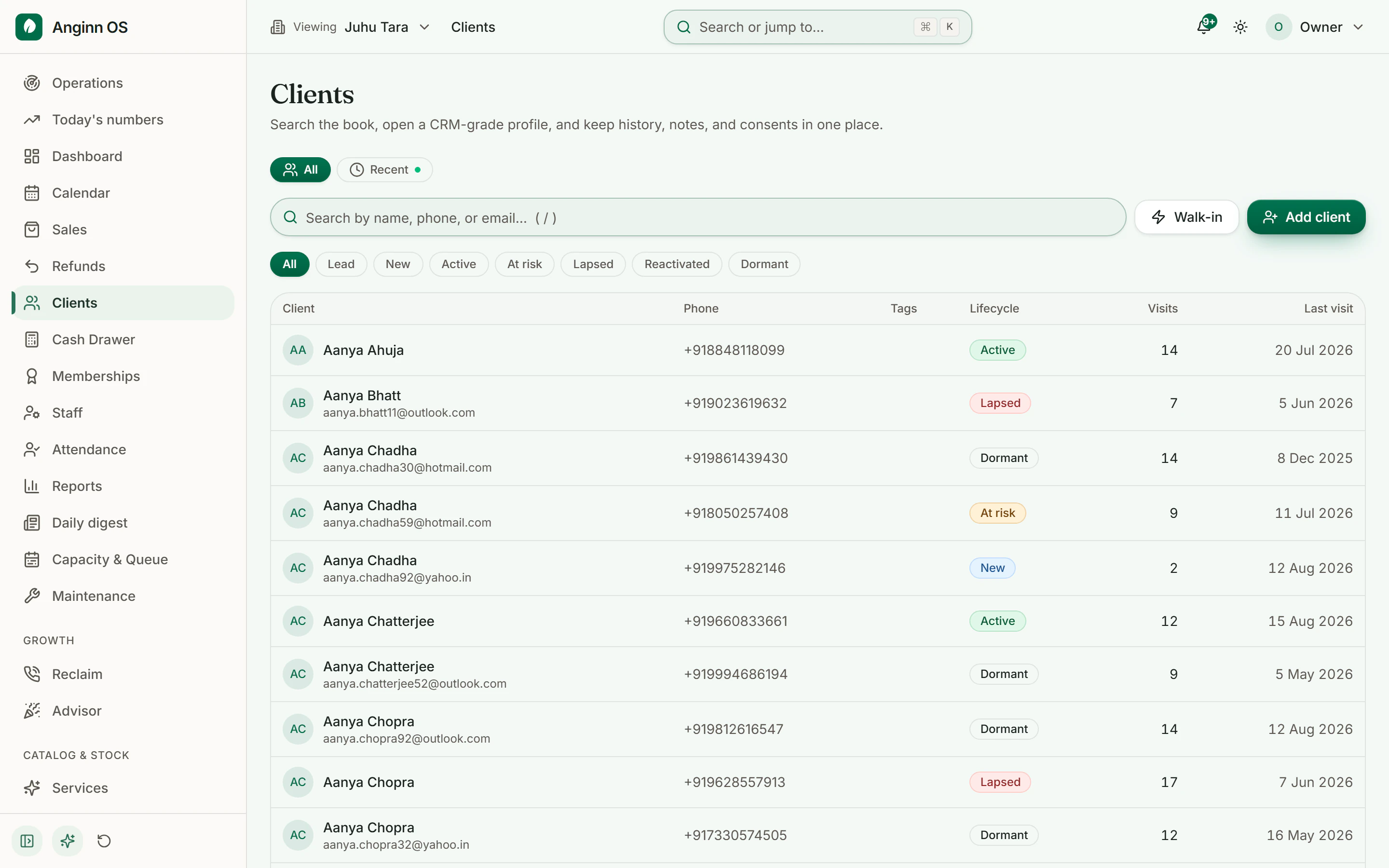Switch to the Recent clients view
Screen dimensions: 1389x868
(x=384, y=169)
